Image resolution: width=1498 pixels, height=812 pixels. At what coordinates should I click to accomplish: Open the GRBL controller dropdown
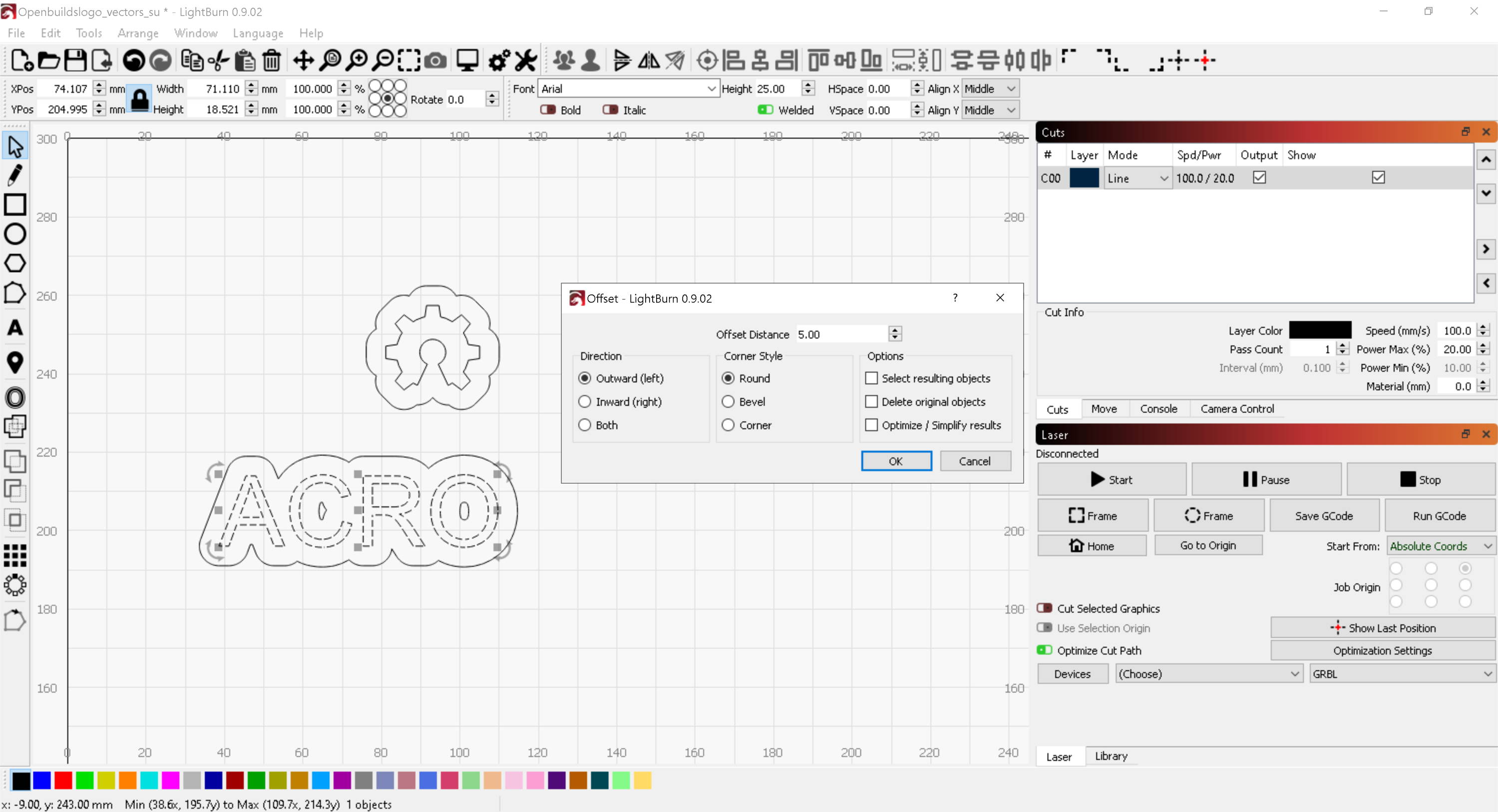click(1402, 674)
